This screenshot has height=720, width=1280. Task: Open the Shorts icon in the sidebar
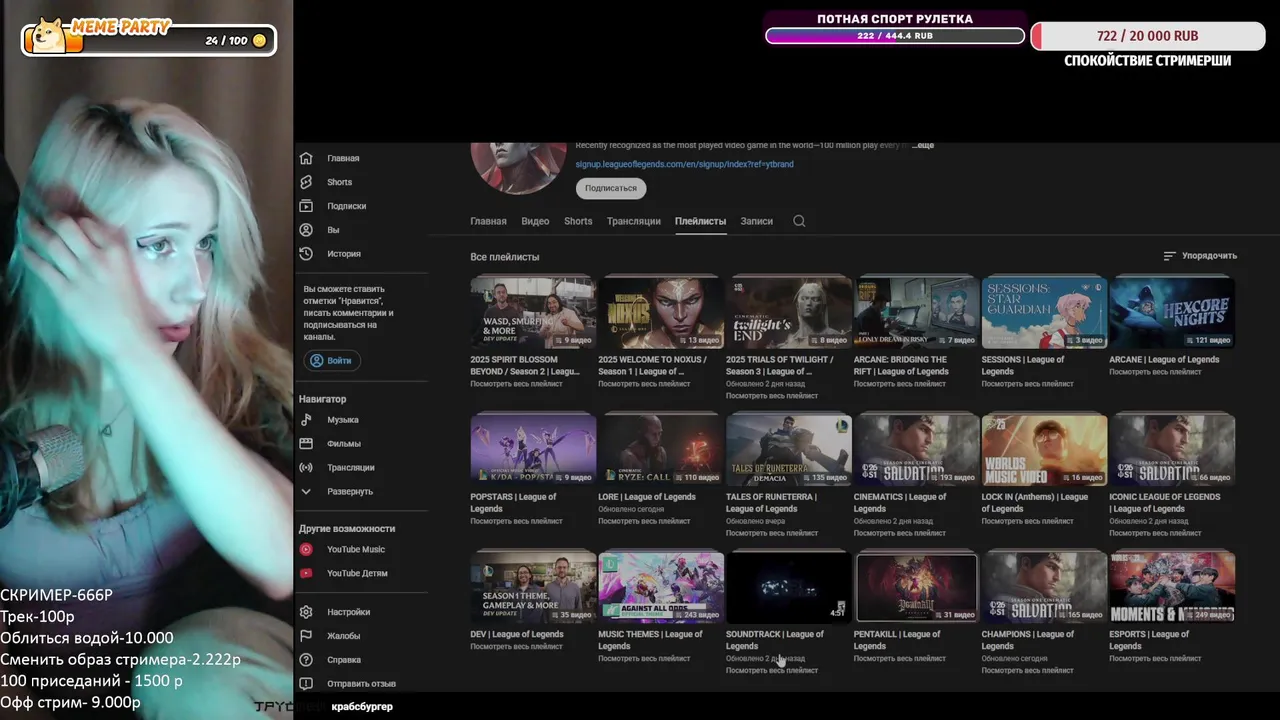(306, 182)
